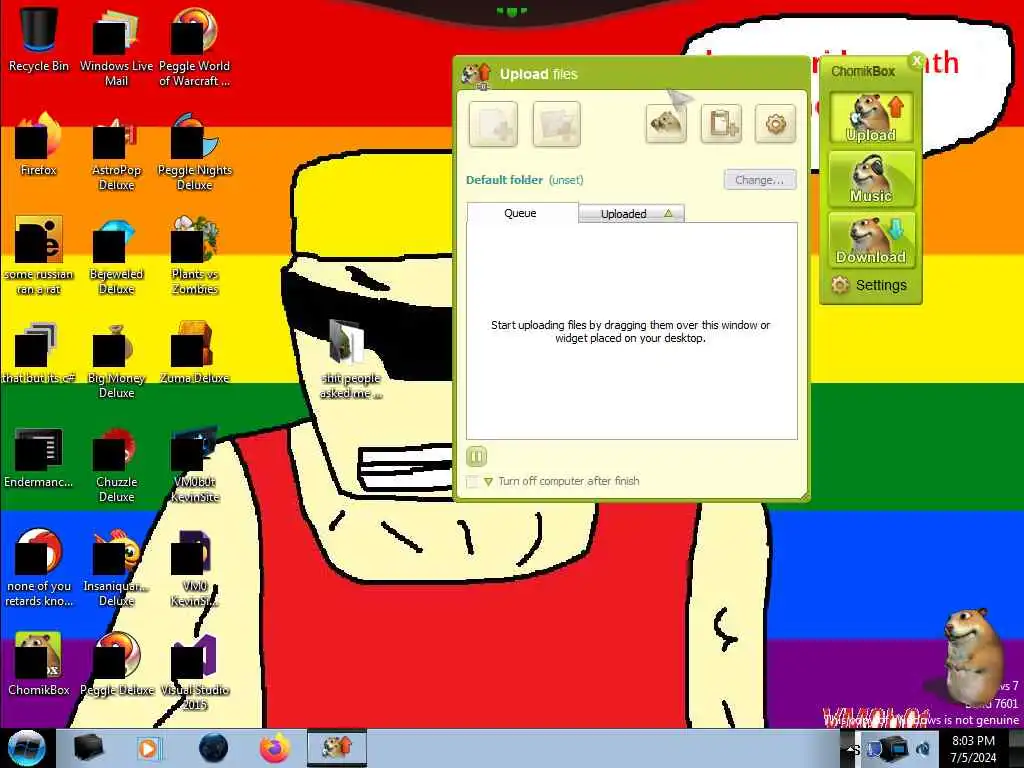
Task: Close the ChomikBox widget
Action: (917, 60)
